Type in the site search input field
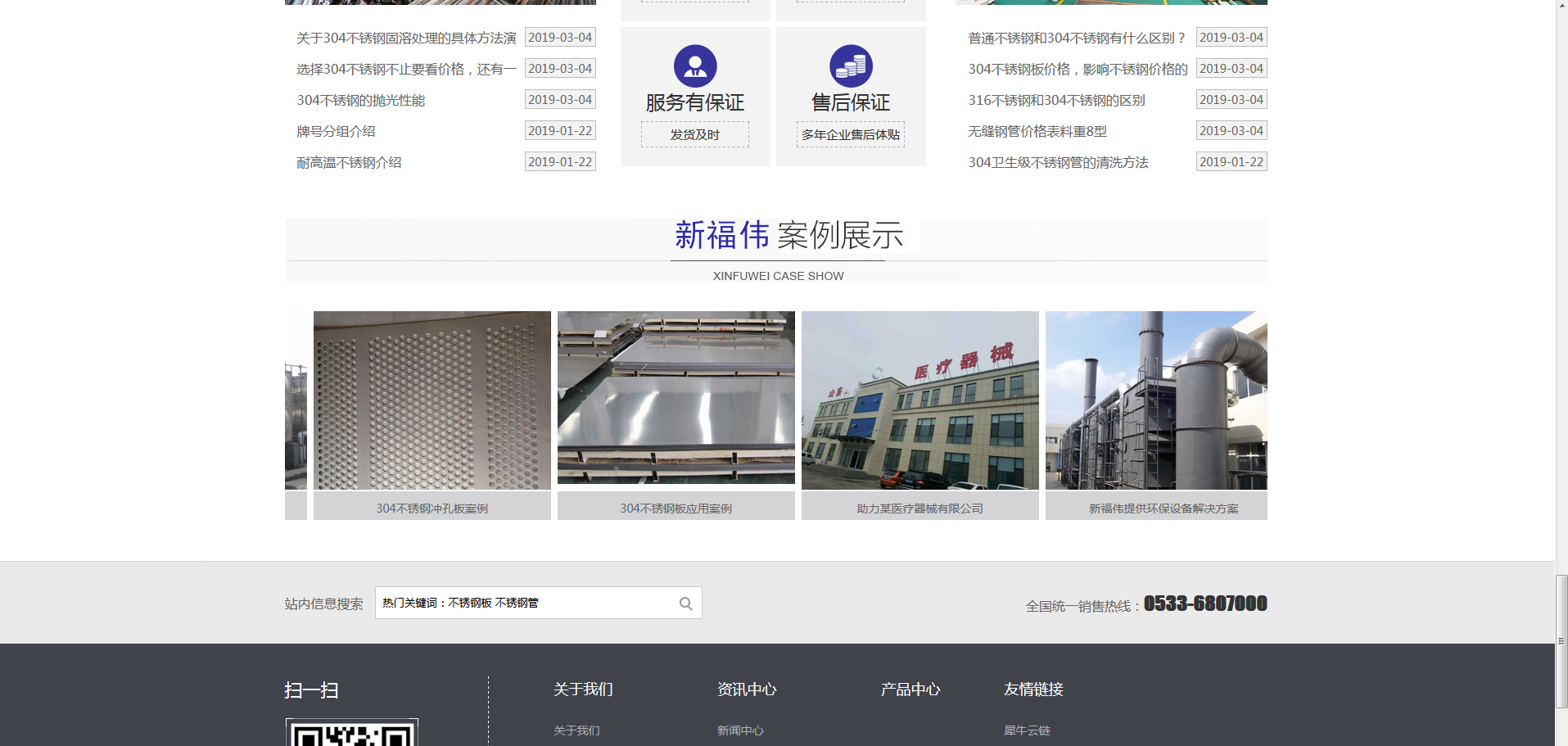The height and width of the screenshot is (746, 1568). point(524,603)
